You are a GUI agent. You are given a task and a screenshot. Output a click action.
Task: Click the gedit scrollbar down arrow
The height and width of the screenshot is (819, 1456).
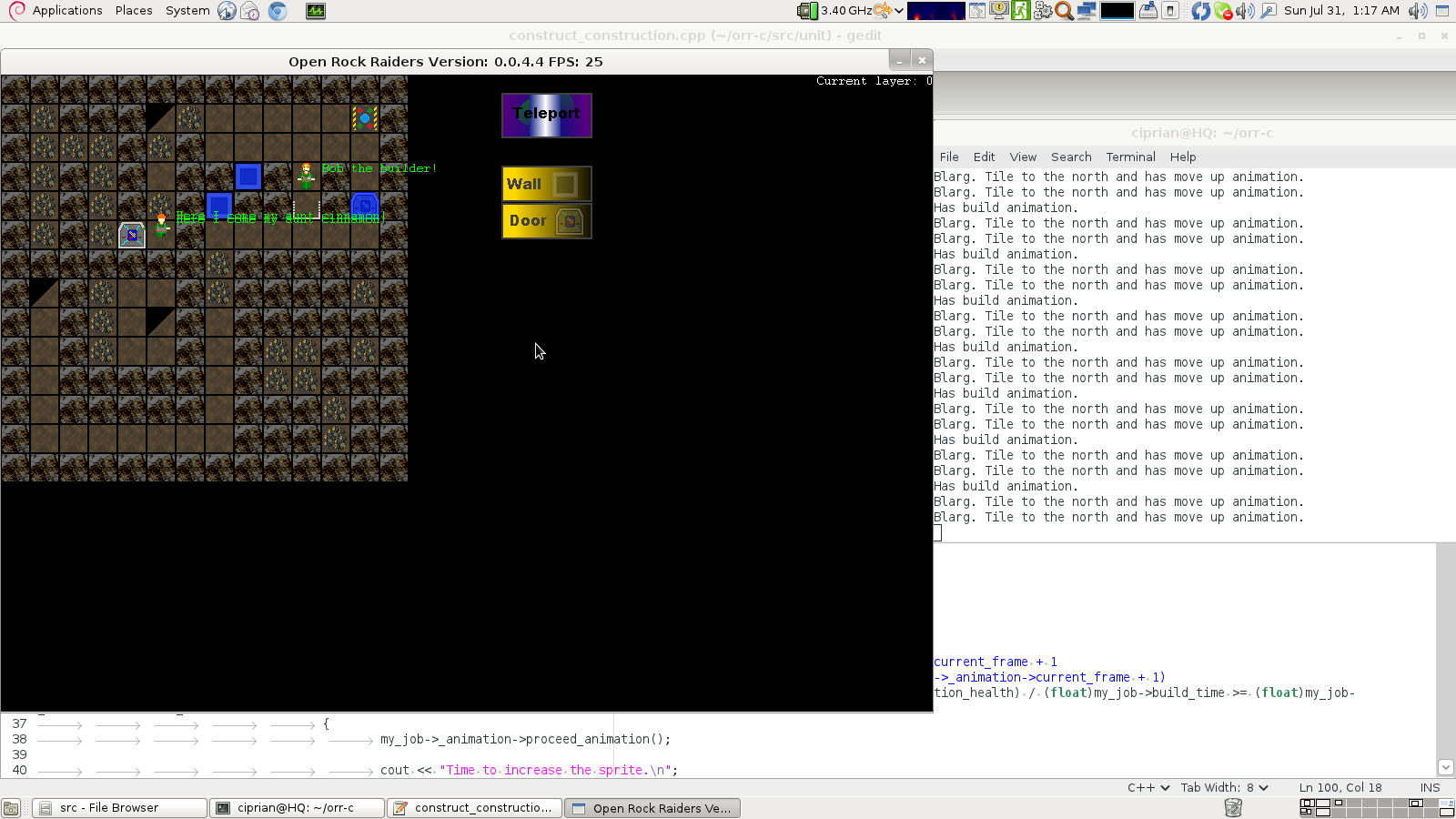coord(1446,767)
